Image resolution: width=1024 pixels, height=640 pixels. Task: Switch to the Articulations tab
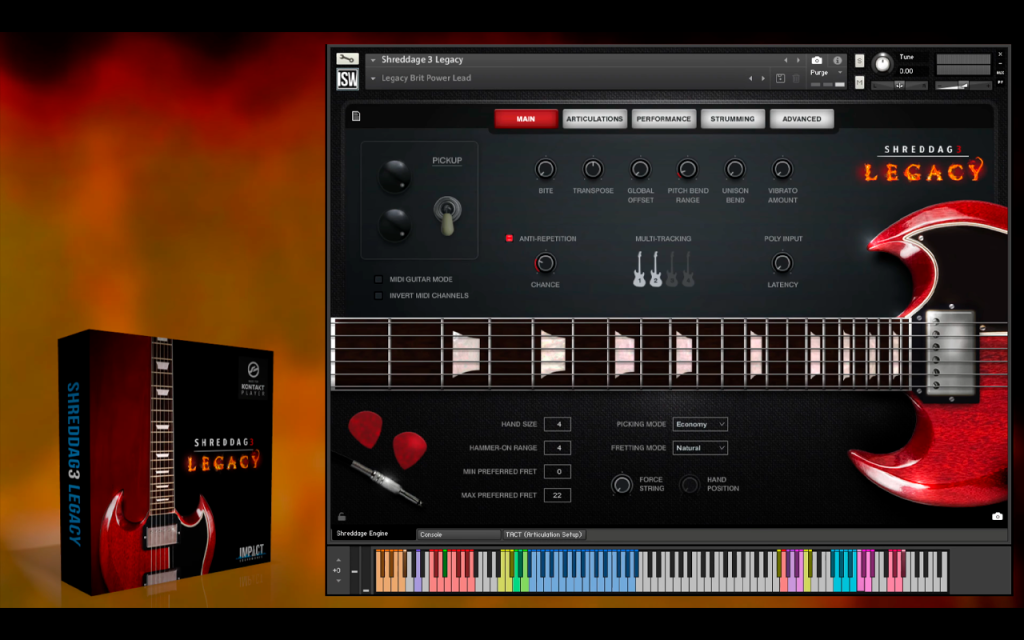point(594,119)
